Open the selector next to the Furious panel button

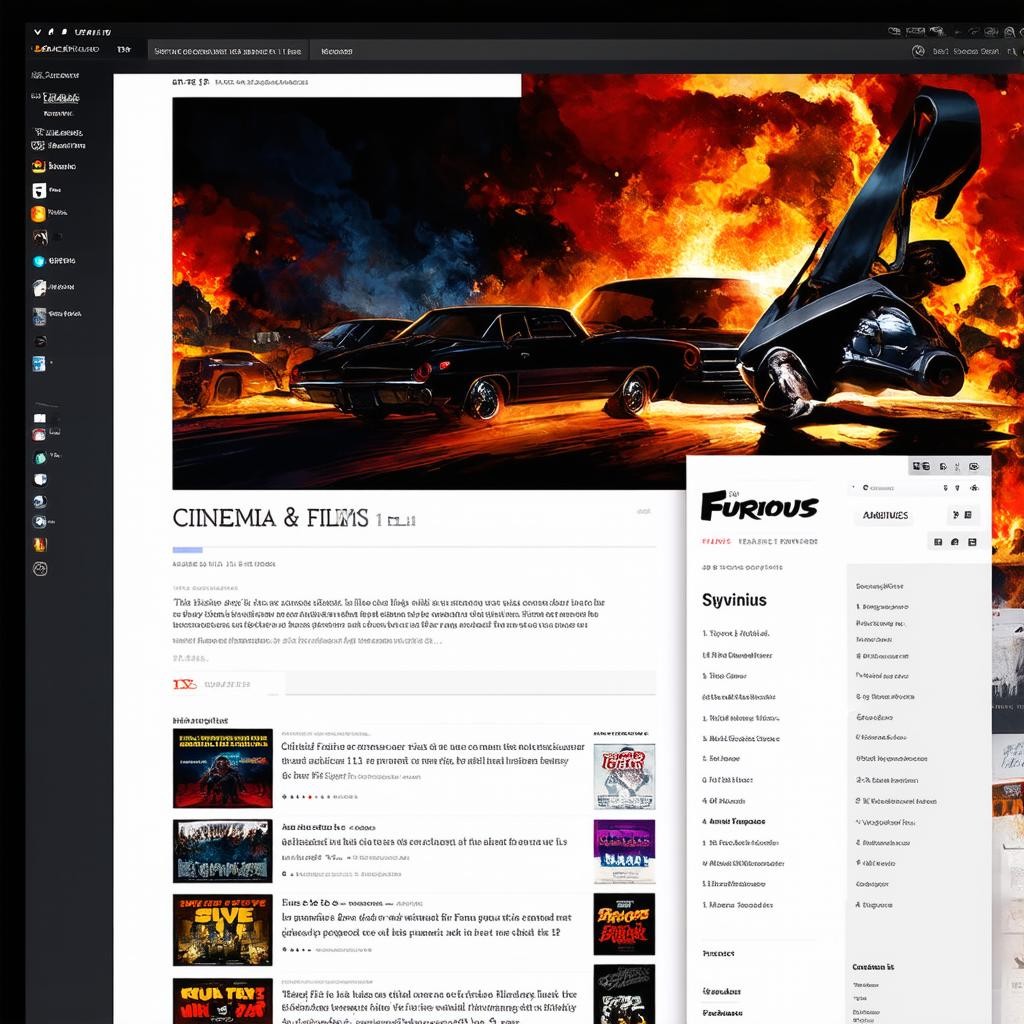(x=961, y=515)
